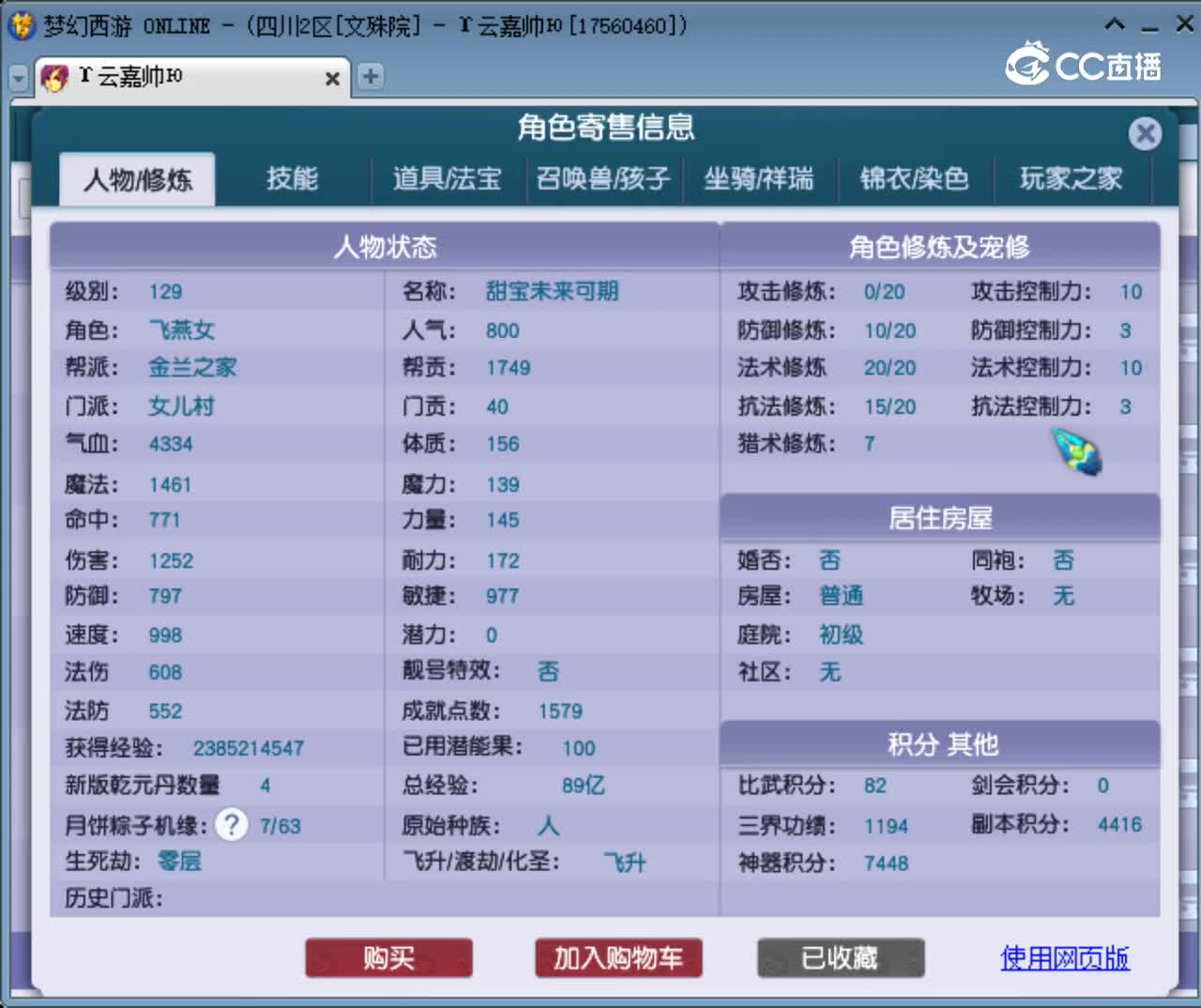Image resolution: width=1201 pixels, height=1008 pixels.
Task: Click the 法术修炼 value 20/20
Action: (889, 368)
